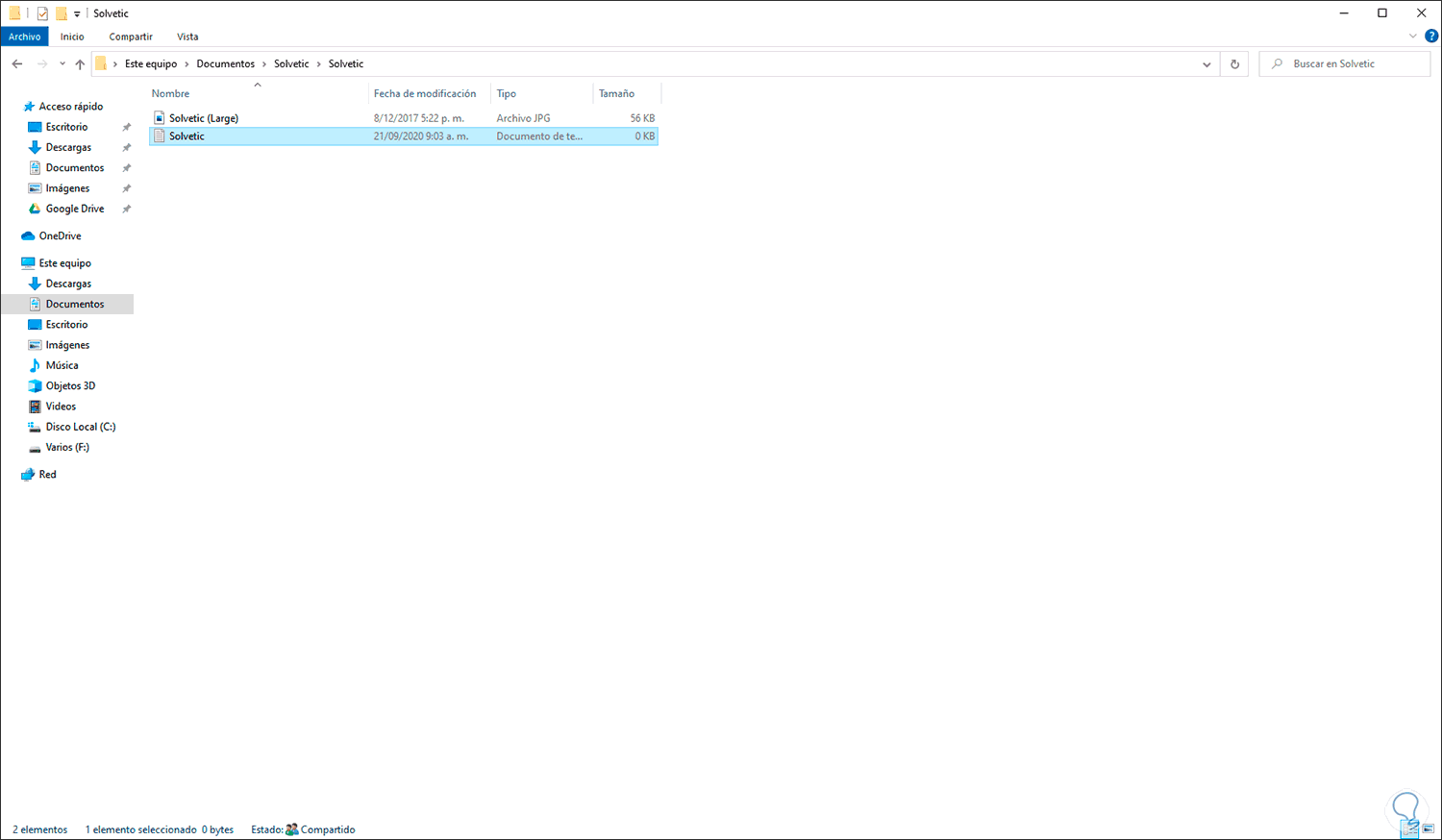Open the Música folder in the sidebar
The width and height of the screenshot is (1442, 840).
pos(62,365)
